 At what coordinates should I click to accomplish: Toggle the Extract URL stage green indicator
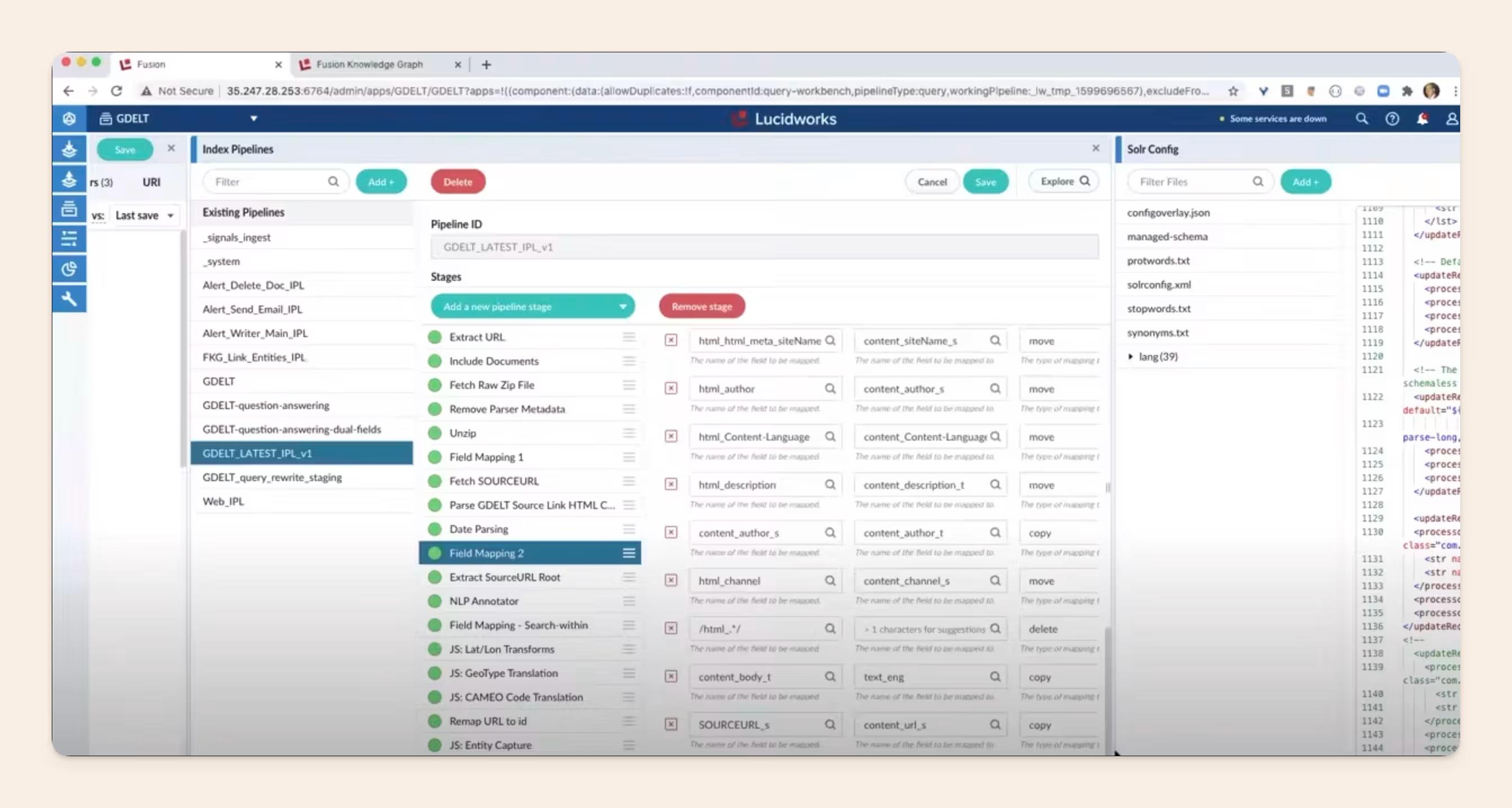click(435, 337)
